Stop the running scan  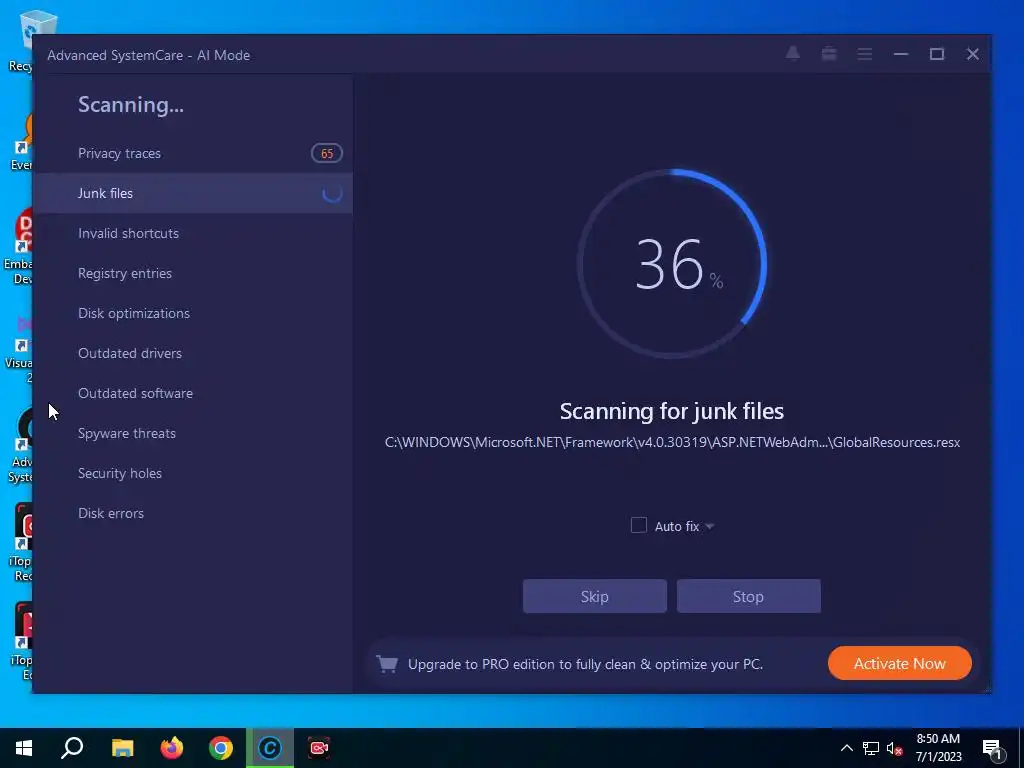click(748, 596)
